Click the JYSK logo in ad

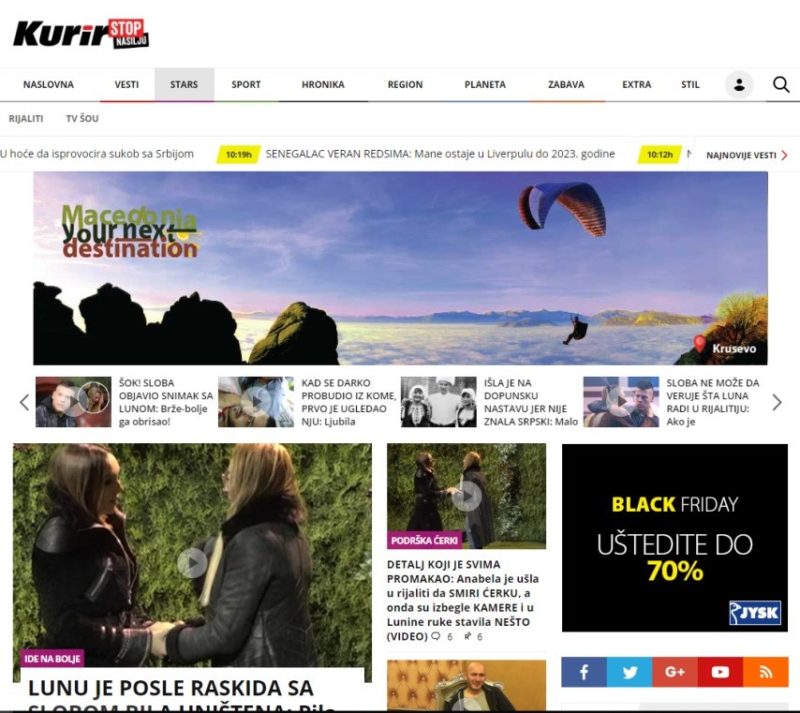coord(755,612)
